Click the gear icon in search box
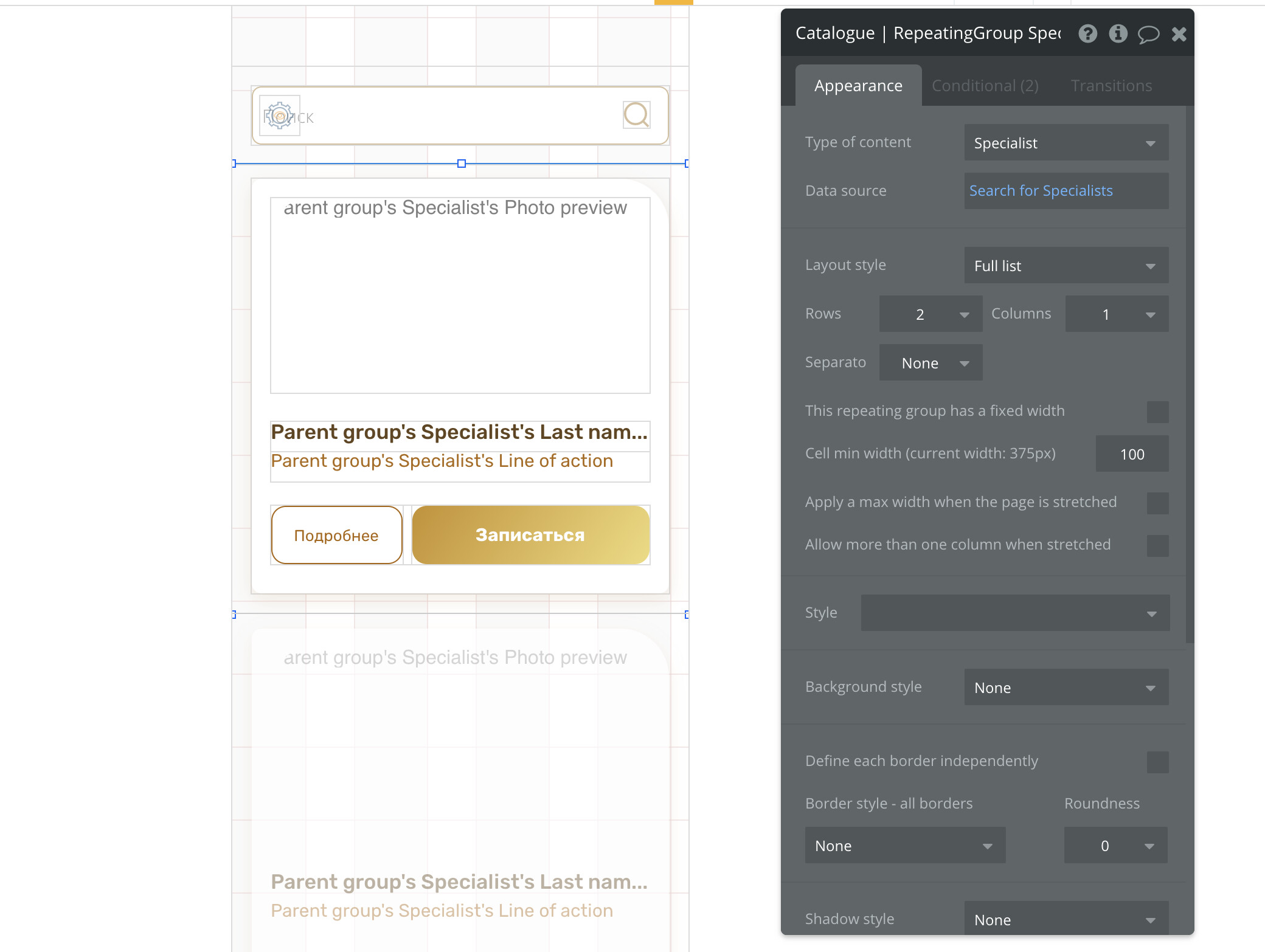Image resolution: width=1265 pixels, height=952 pixels. (280, 116)
